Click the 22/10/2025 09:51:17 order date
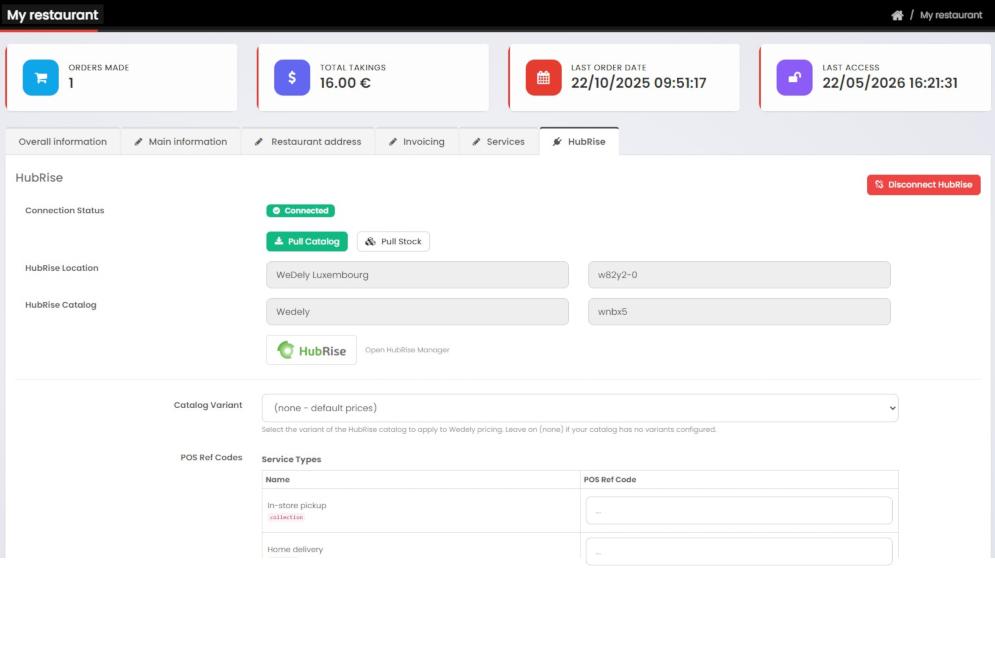This screenshot has height=645, width=995. coord(638,83)
